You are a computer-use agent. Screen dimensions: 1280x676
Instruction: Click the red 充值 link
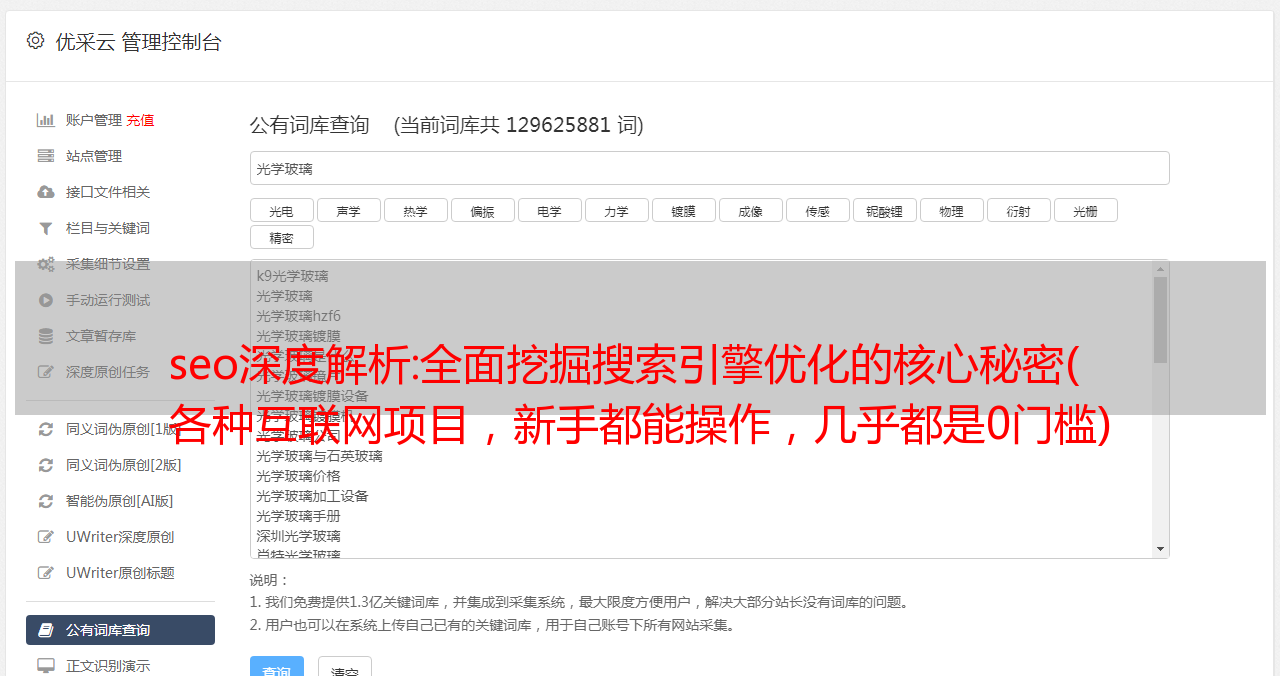[140, 120]
